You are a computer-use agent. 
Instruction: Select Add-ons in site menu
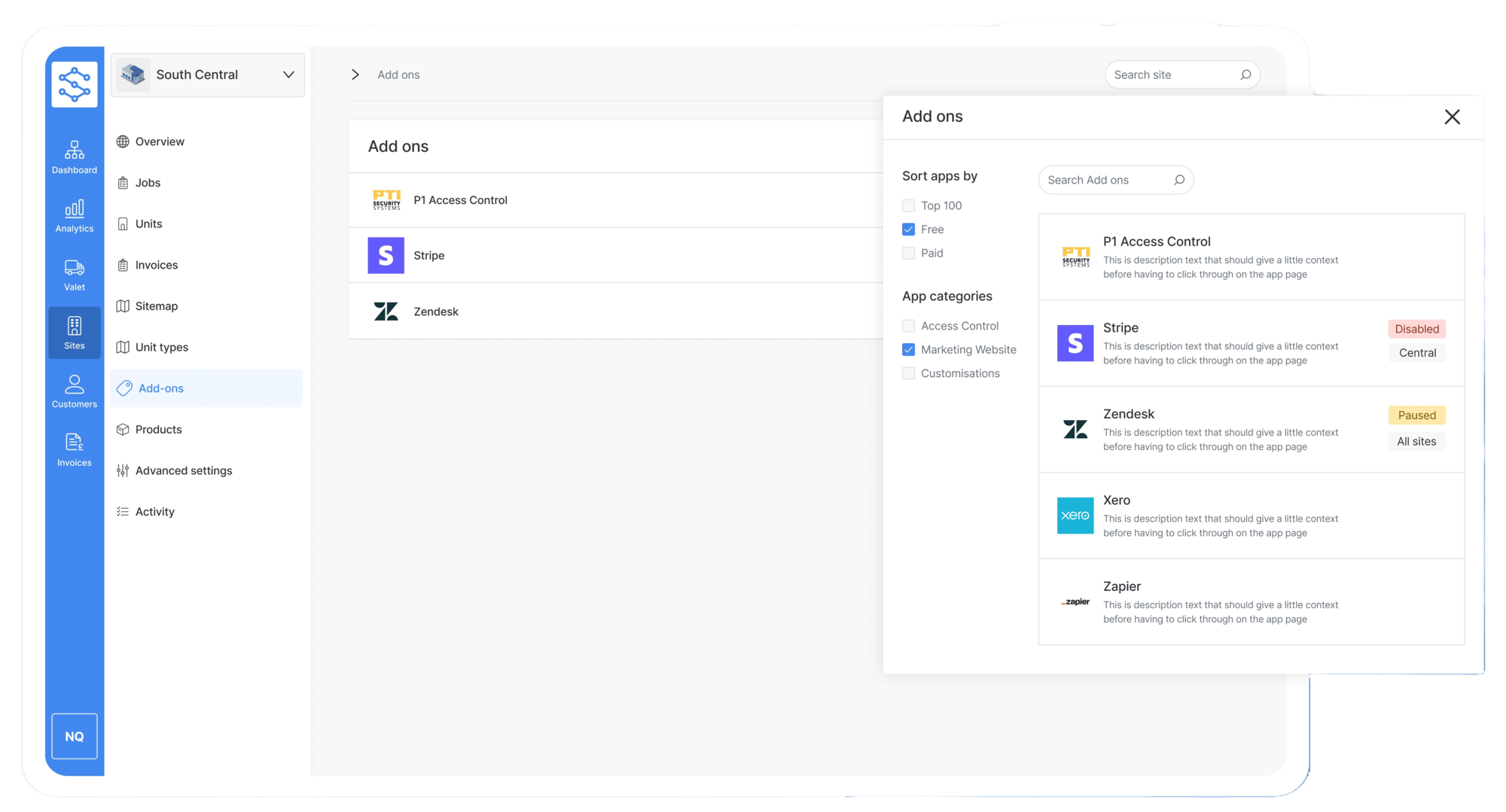coord(206,388)
